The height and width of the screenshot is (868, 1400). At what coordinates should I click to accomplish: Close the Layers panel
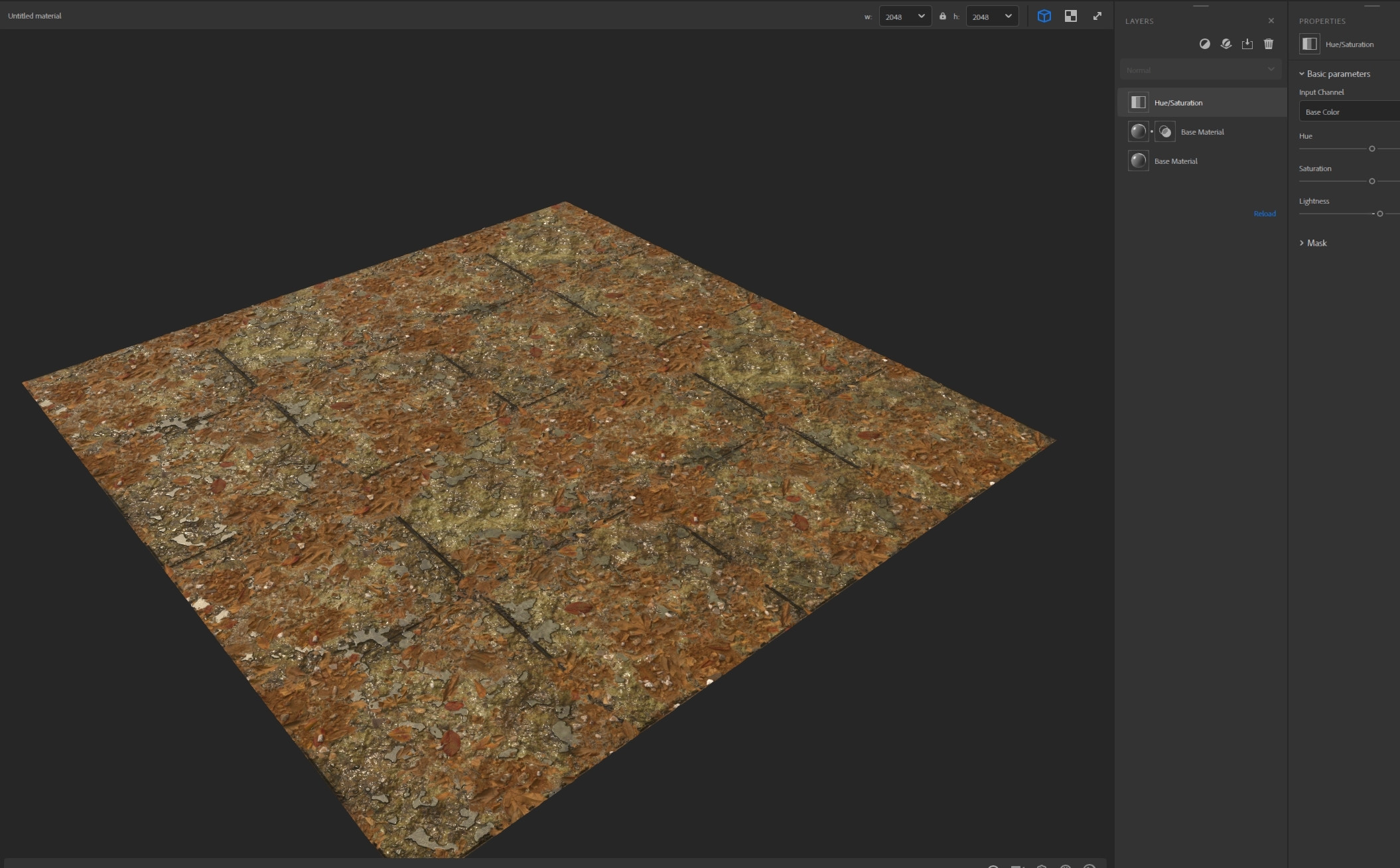point(1271,21)
